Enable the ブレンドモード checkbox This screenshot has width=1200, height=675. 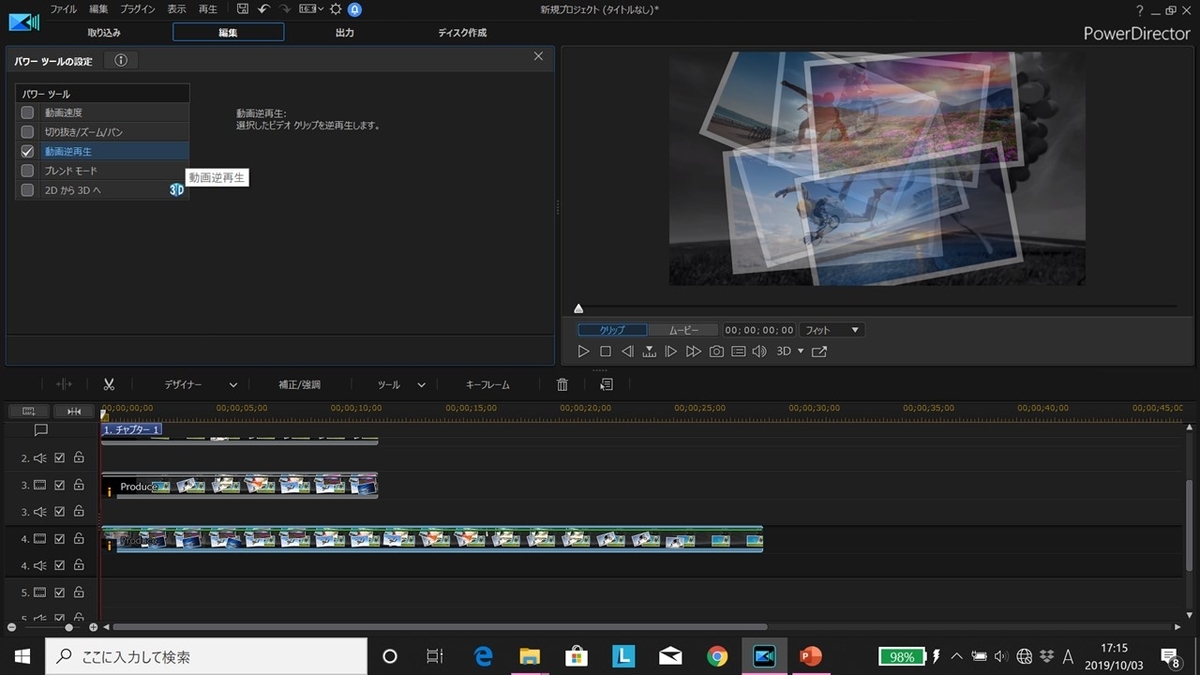click(x=28, y=171)
